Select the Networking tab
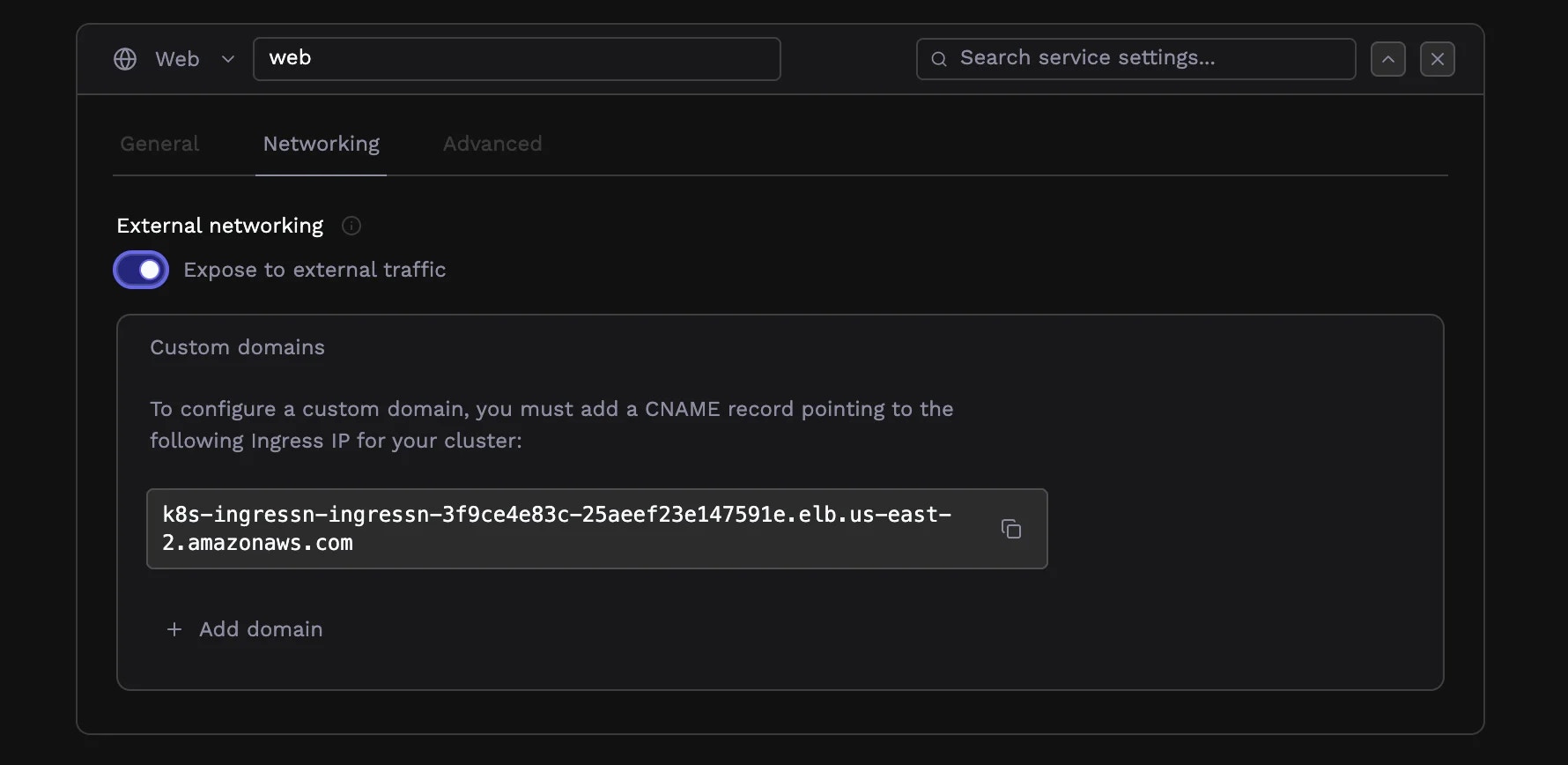The height and width of the screenshot is (765, 1568). point(322,144)
